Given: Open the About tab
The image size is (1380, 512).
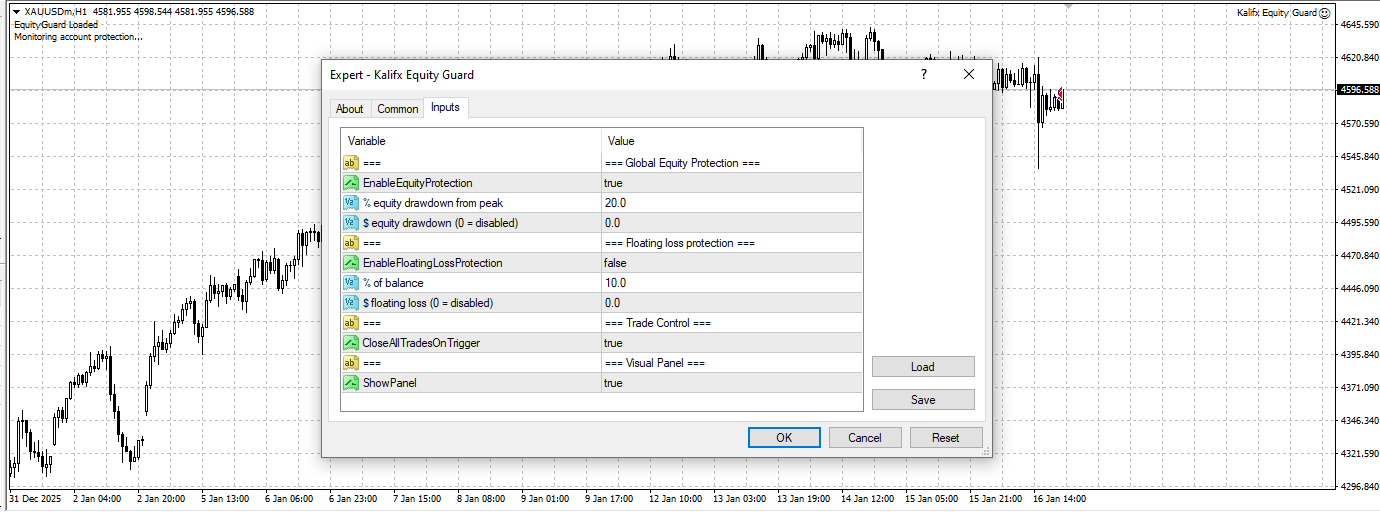Looking at the screenshot, I should coord(350,109).
